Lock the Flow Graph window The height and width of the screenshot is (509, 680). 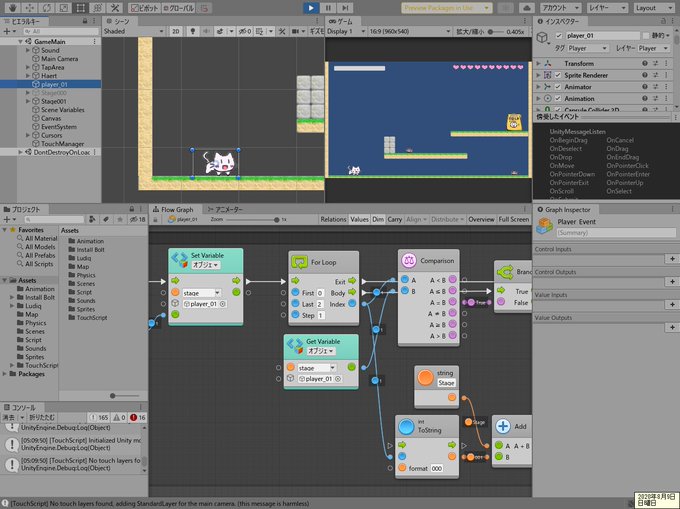tap(155, 220)
